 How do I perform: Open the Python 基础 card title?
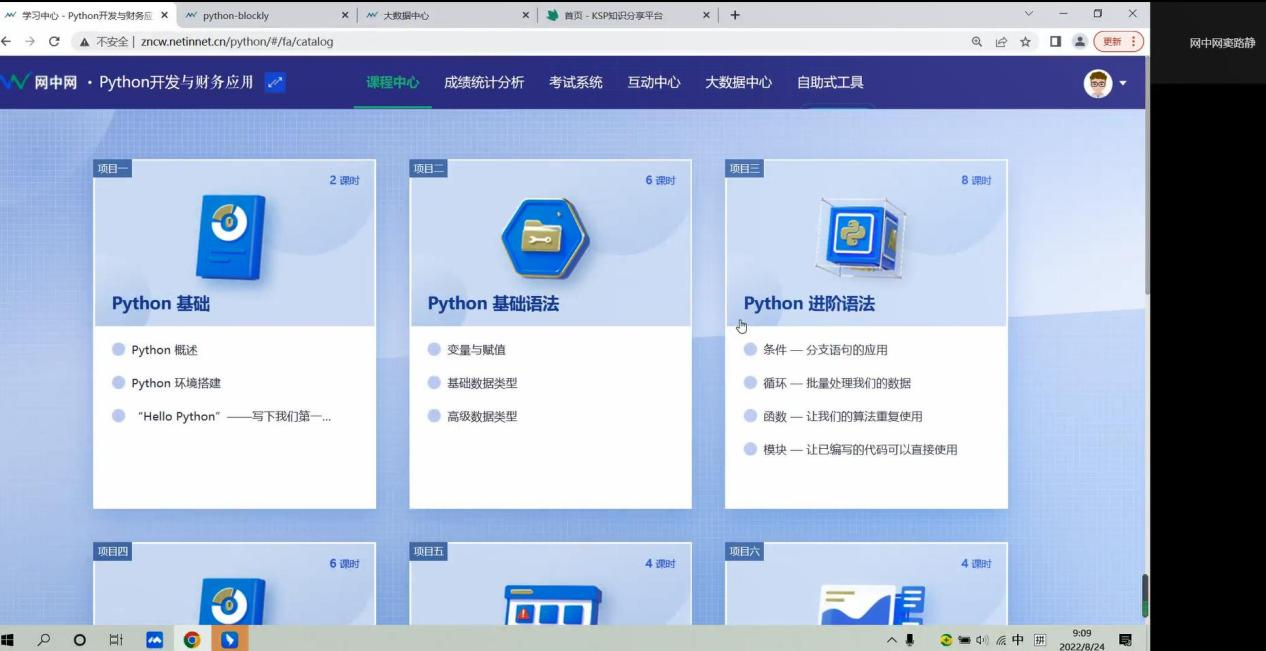point(161,304)
